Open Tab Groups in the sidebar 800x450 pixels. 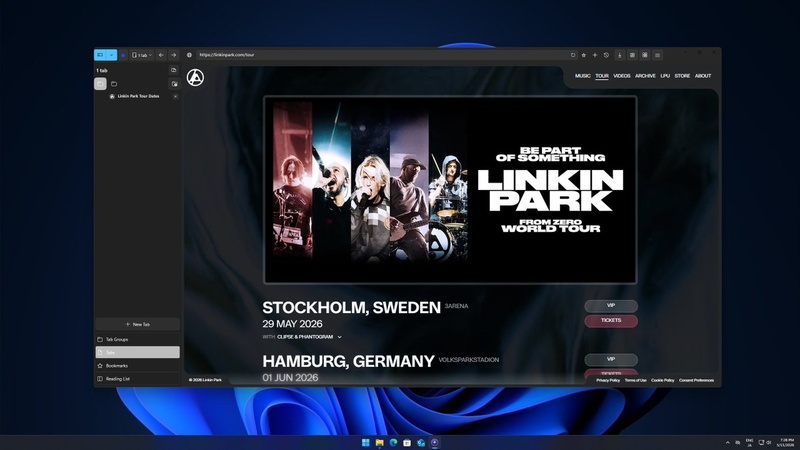(138, 339)
